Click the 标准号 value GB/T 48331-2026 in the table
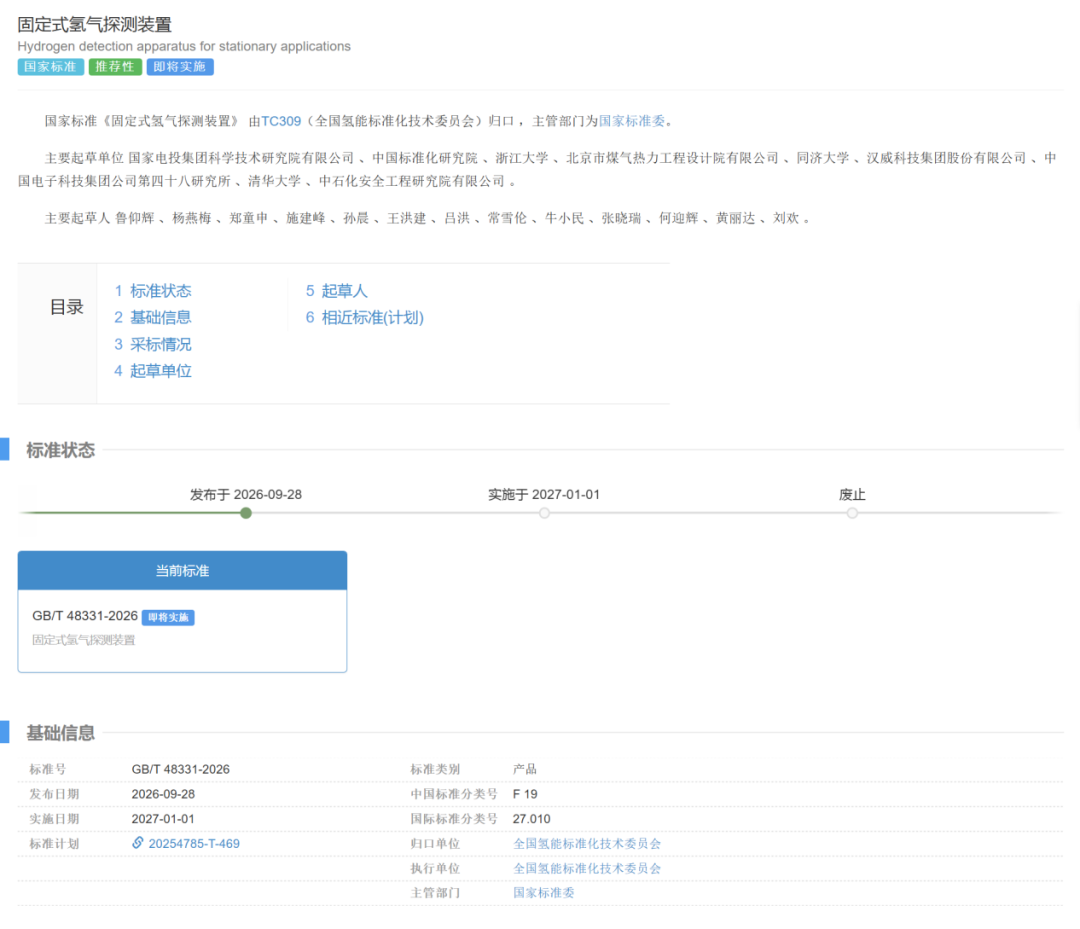 coord(180,769)
